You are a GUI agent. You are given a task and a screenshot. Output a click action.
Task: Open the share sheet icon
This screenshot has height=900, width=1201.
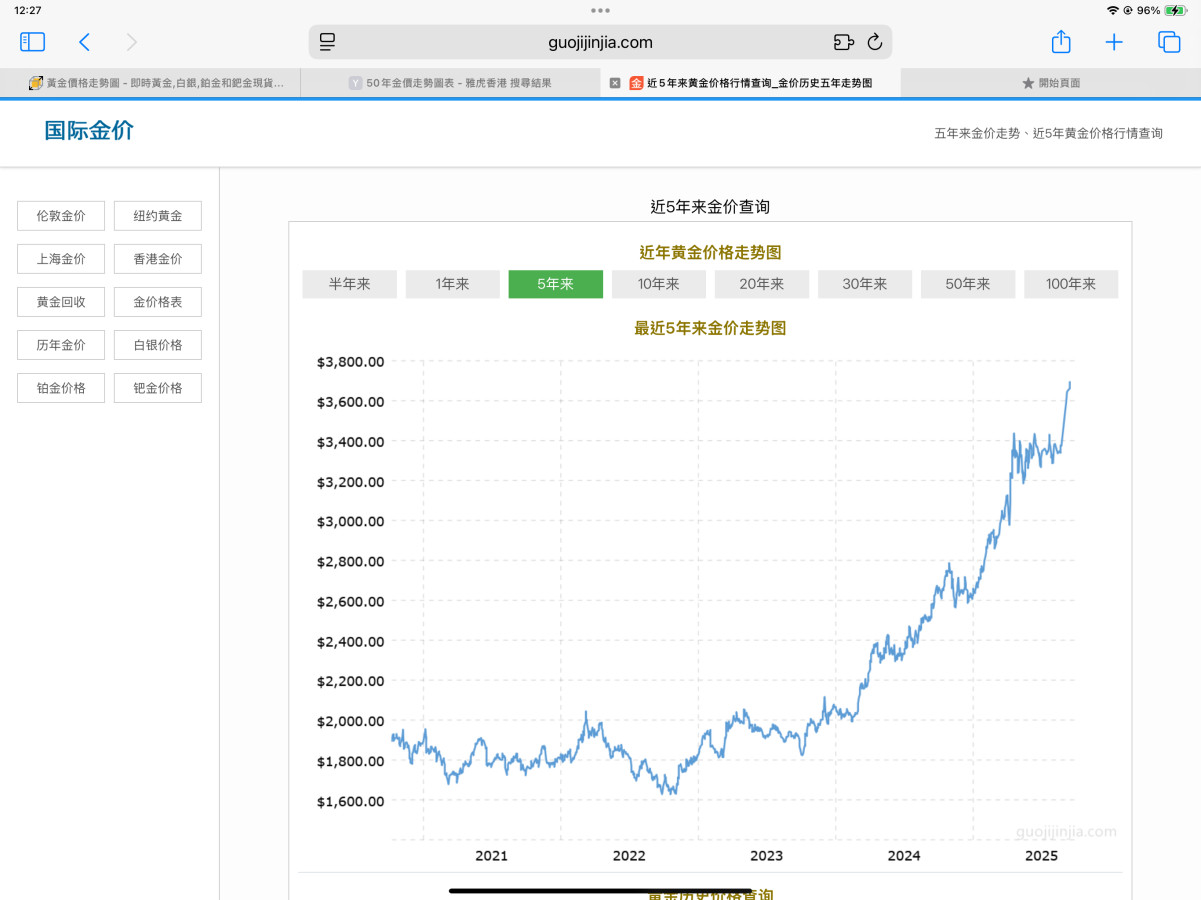1061,42
